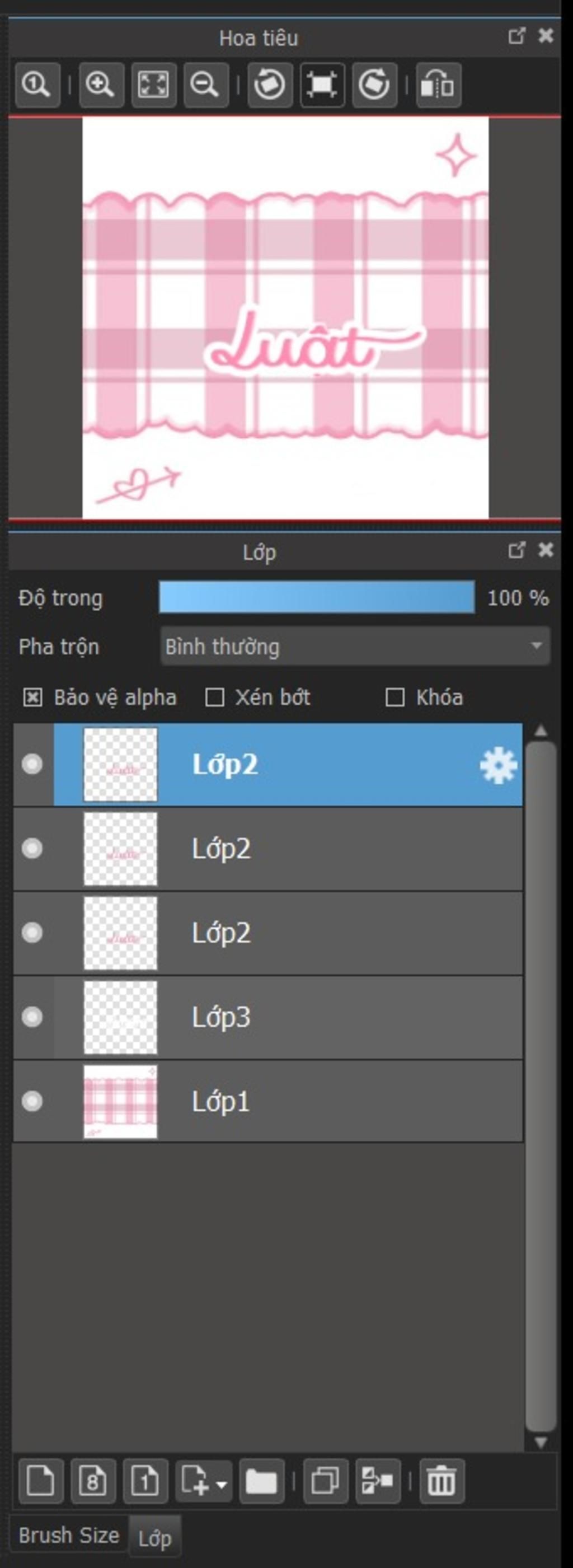This screenshot has width=573, height=1568.
Task: Add a new layer folder
Action: point(261,1481)
